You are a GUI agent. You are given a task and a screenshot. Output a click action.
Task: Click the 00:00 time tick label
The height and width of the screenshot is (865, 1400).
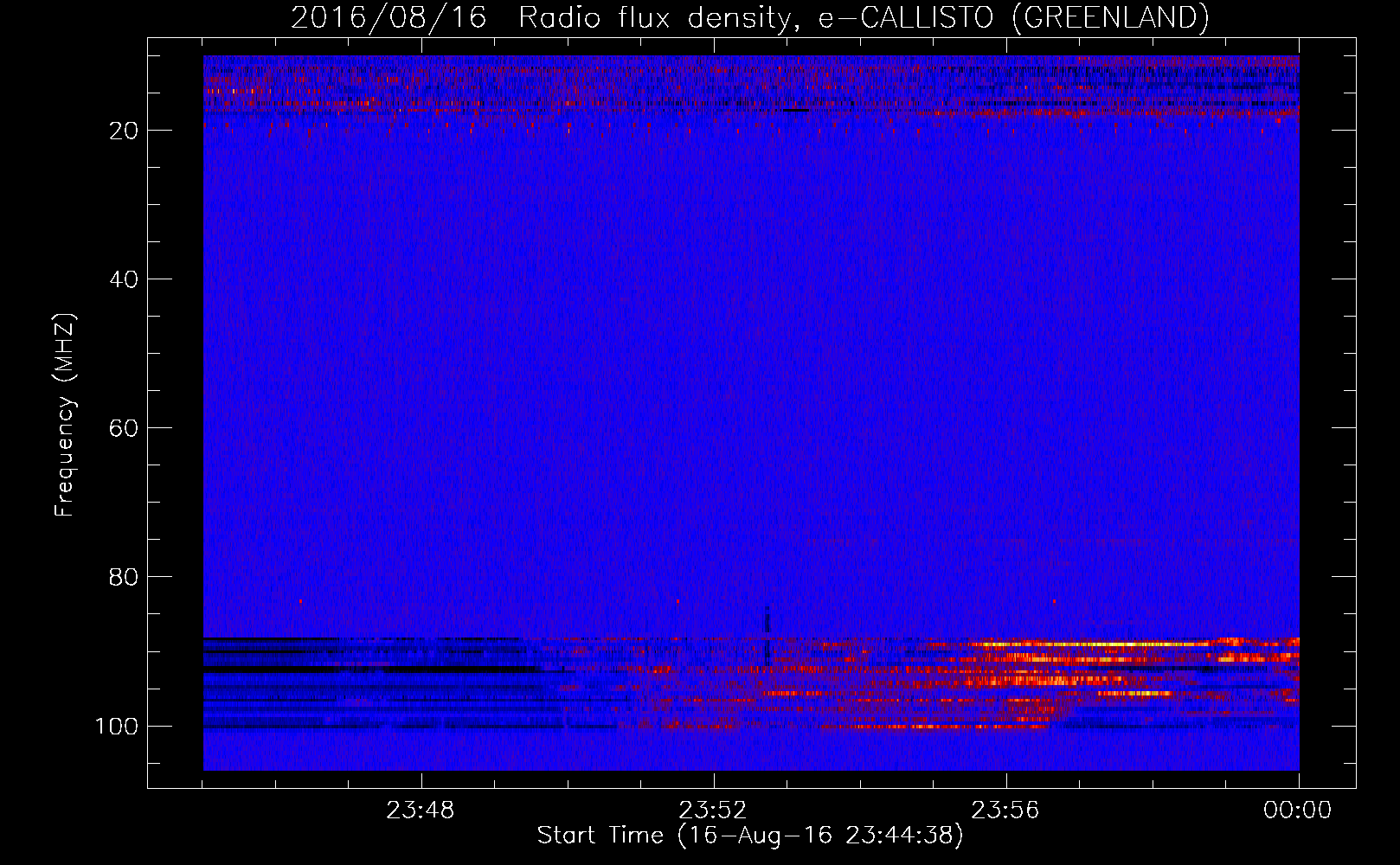(1297, 811)
